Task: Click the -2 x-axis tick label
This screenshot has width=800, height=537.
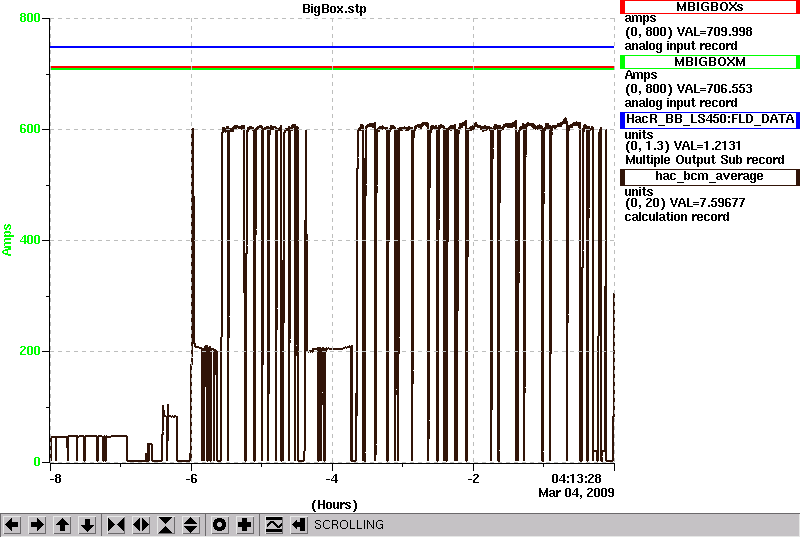Action: [473, 479]
